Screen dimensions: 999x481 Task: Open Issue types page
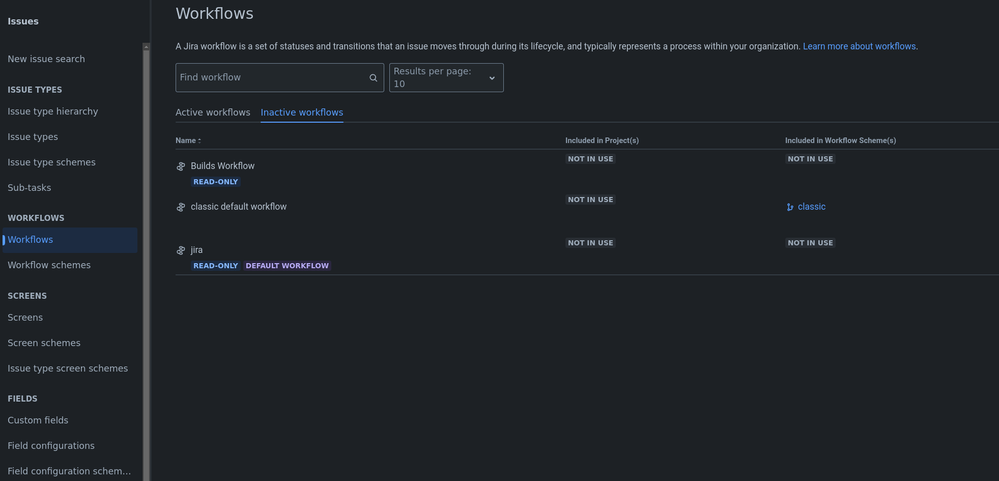[33, 137]
